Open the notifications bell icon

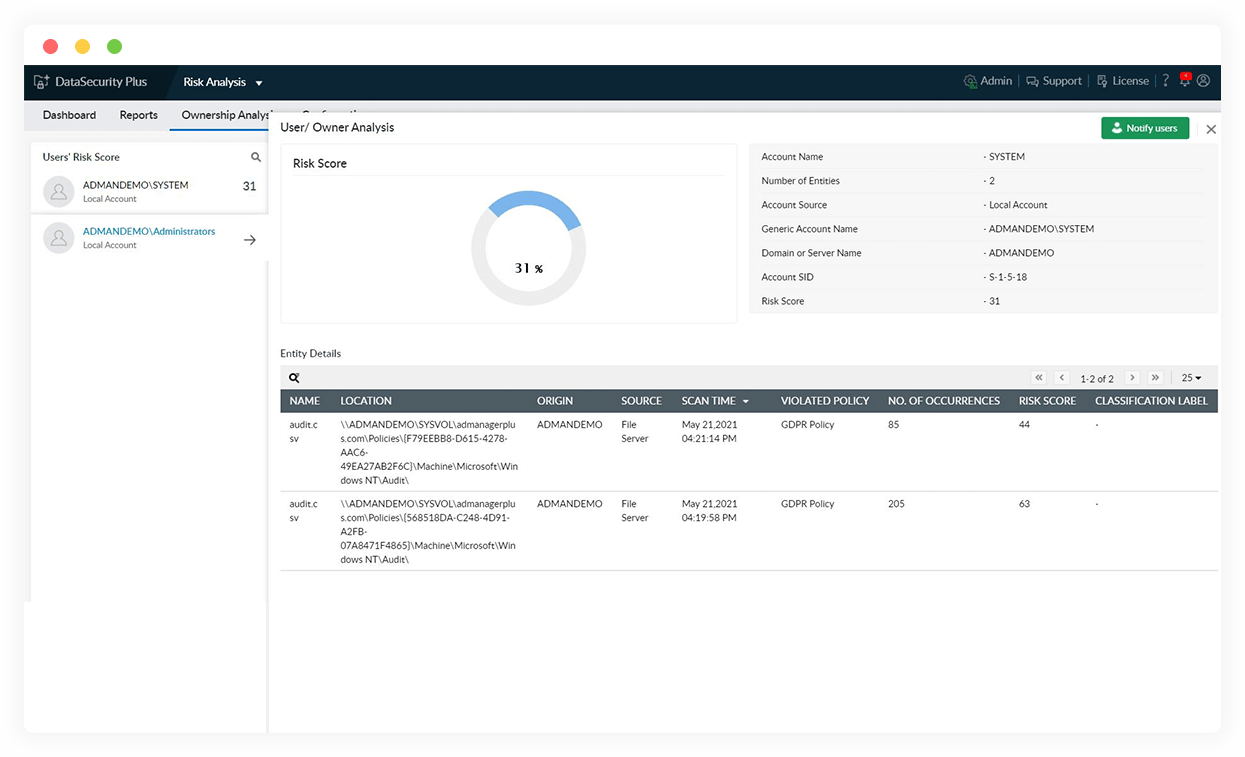1185,80
